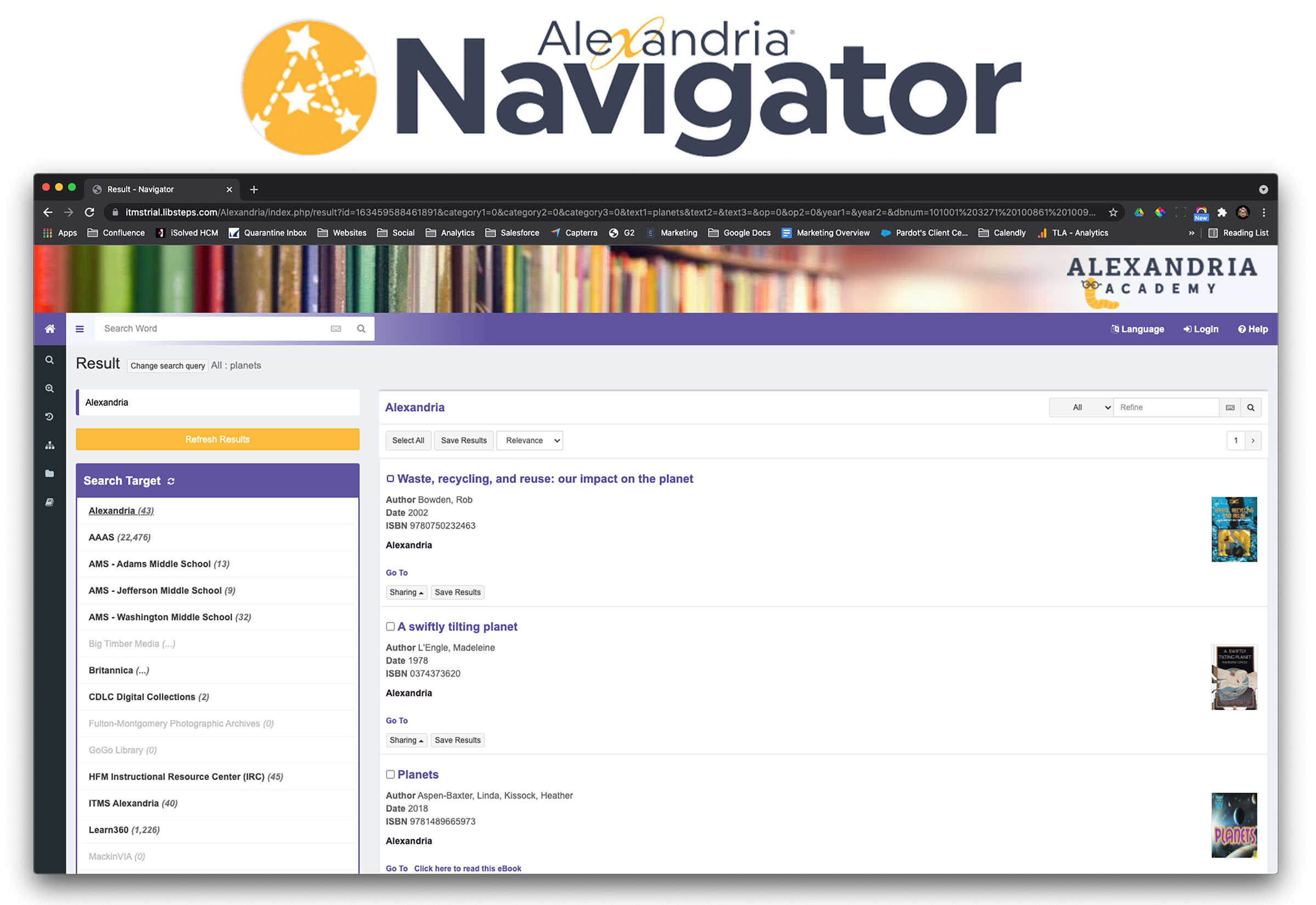Toggle checkbox next to Waste recycling result
The height and width of the screenshot is (905, 1316).
[389, 477]
